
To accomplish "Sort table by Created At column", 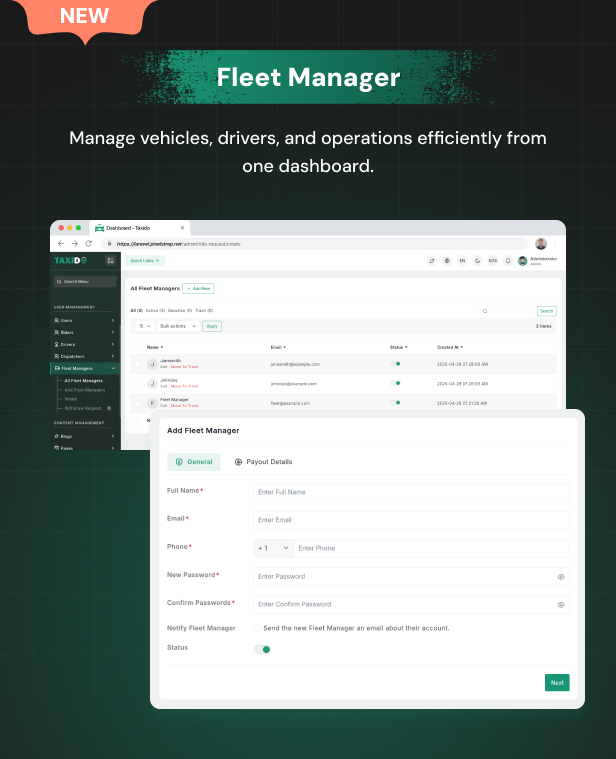I will click(x=450, y=348).
